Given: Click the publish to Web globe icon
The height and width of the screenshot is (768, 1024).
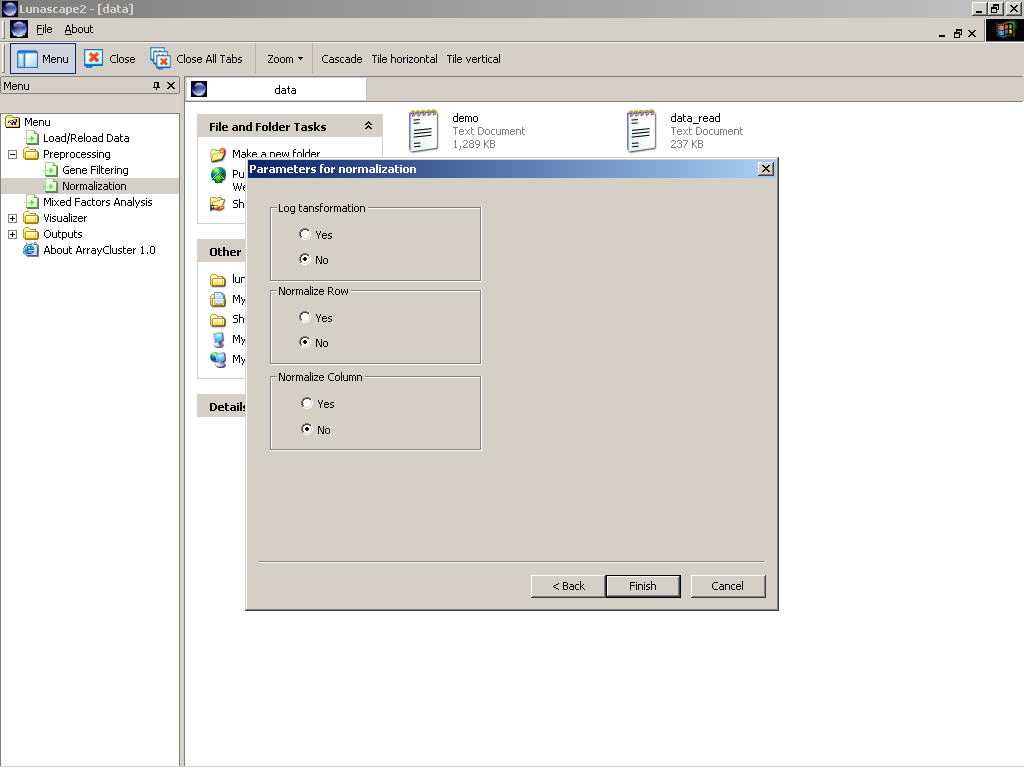Looking at the screenshot, I should (x=218, y=175).
